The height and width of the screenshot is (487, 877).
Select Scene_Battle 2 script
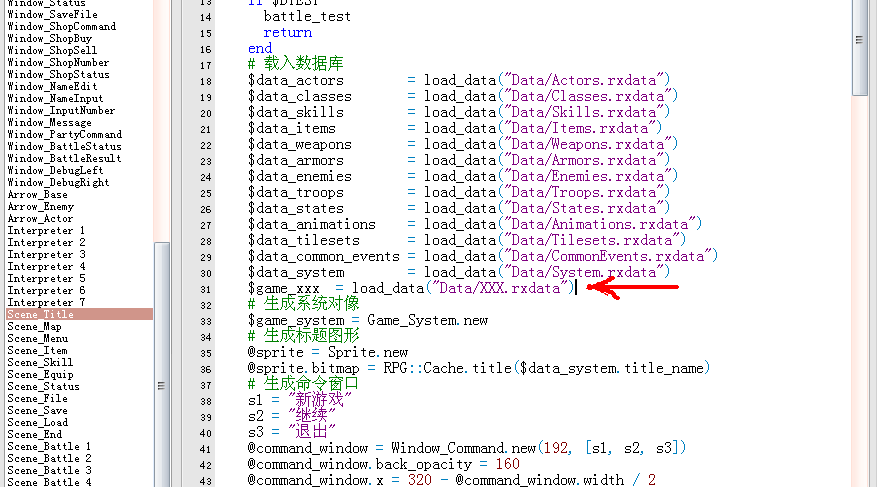click(x=49, y=458)
